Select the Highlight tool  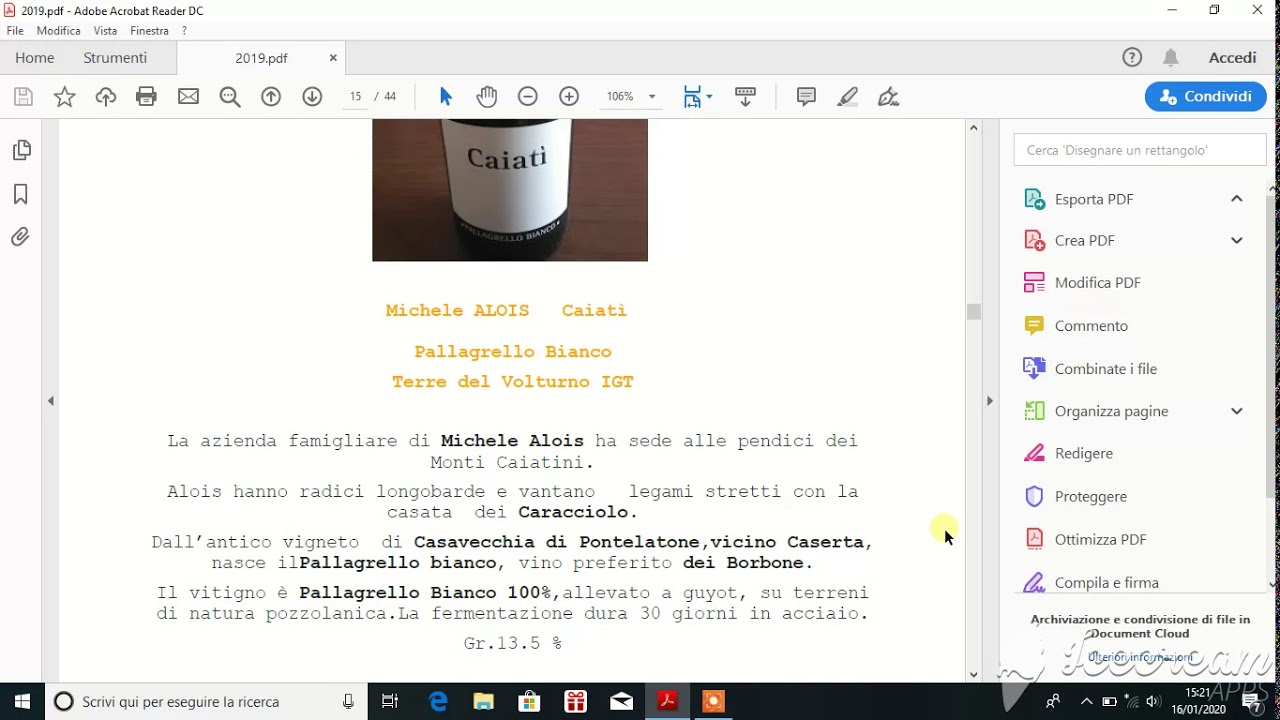click(847, 96)
